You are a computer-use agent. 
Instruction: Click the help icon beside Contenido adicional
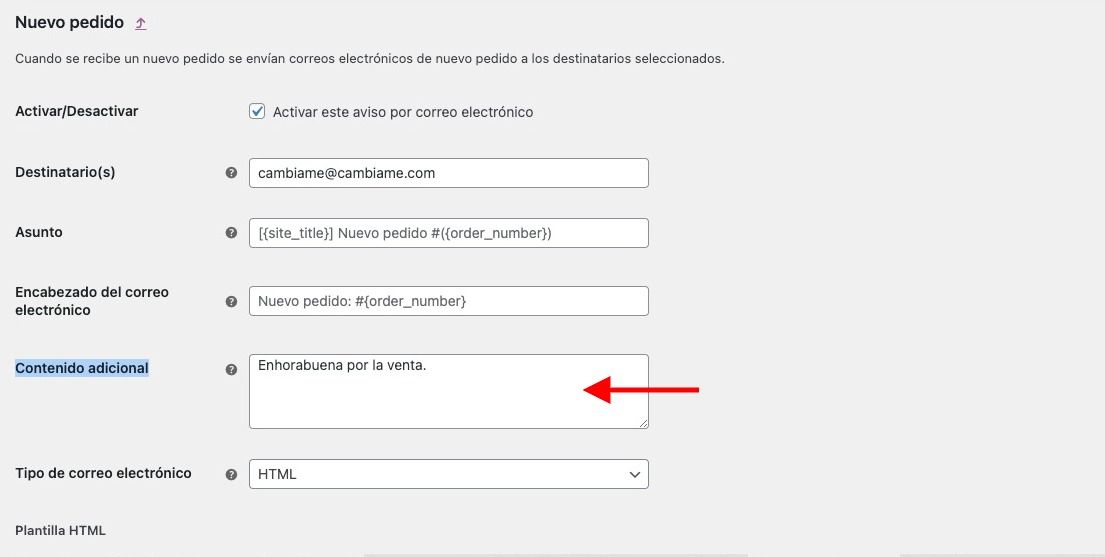(231, 369)
